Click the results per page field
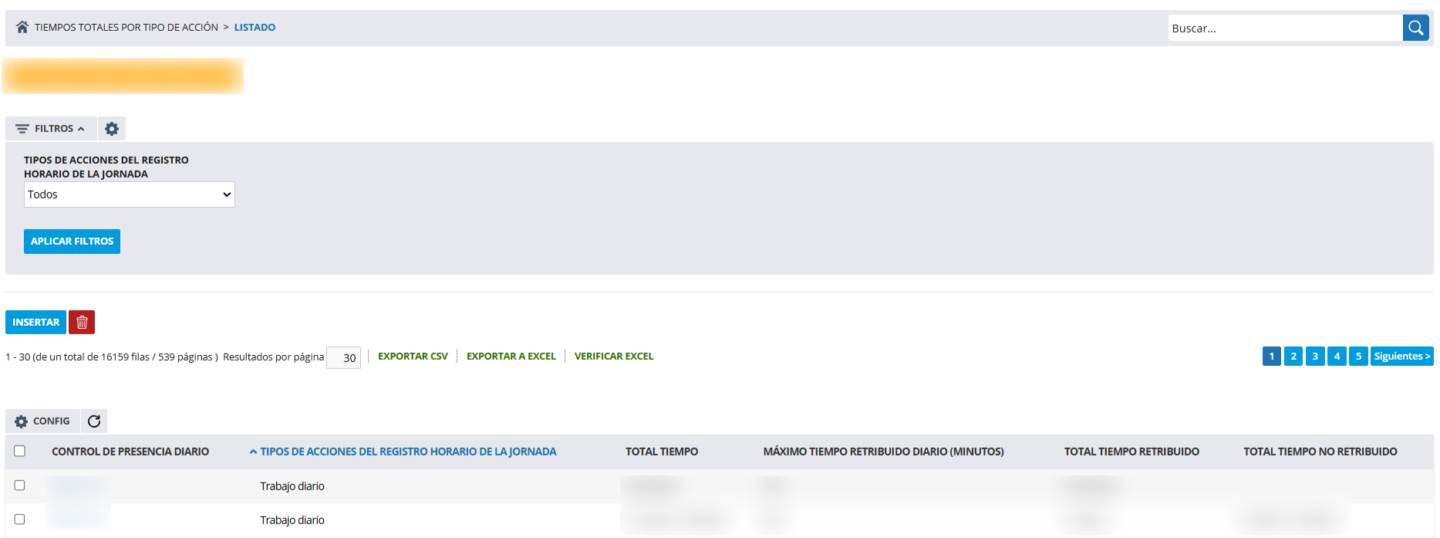Viewport: 1440px width, 538px height. (x=343, y=357)
